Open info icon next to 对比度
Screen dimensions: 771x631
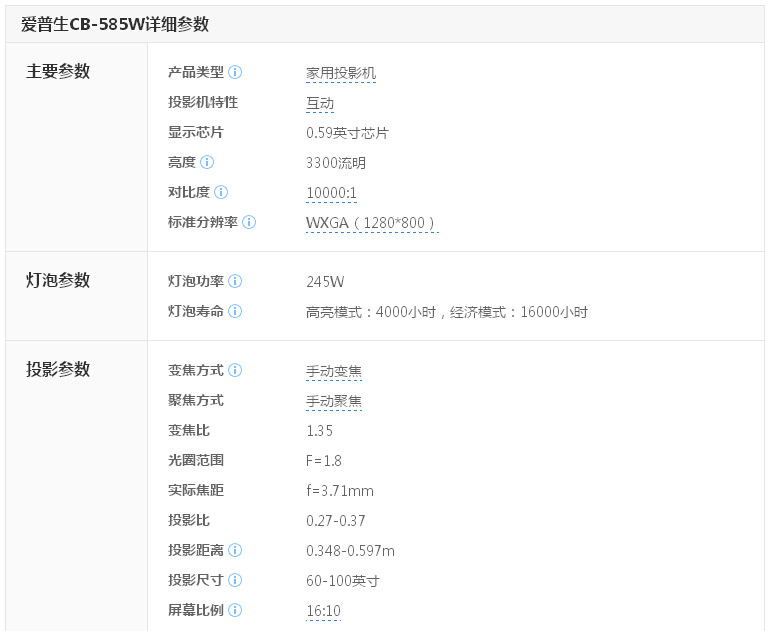click(221, 192)
